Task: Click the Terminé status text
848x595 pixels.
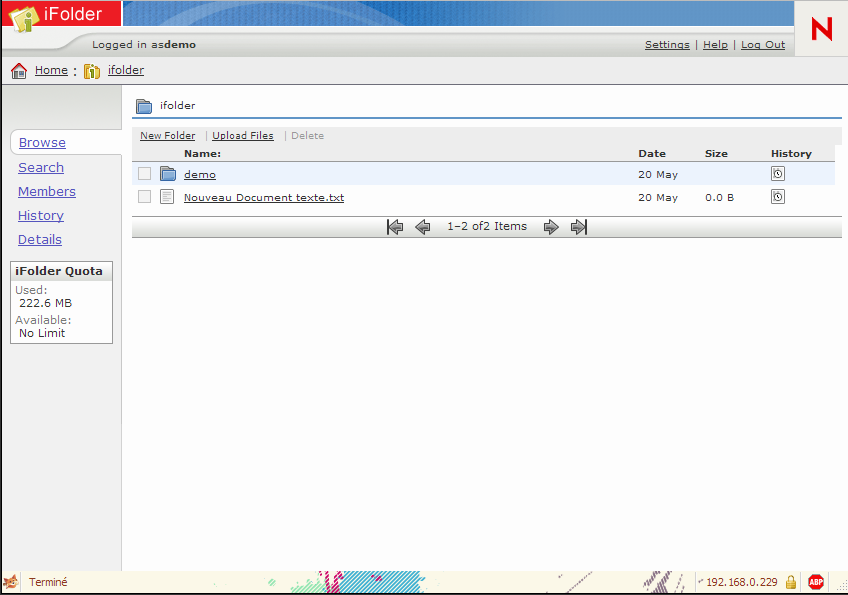Action: [48, 582]
